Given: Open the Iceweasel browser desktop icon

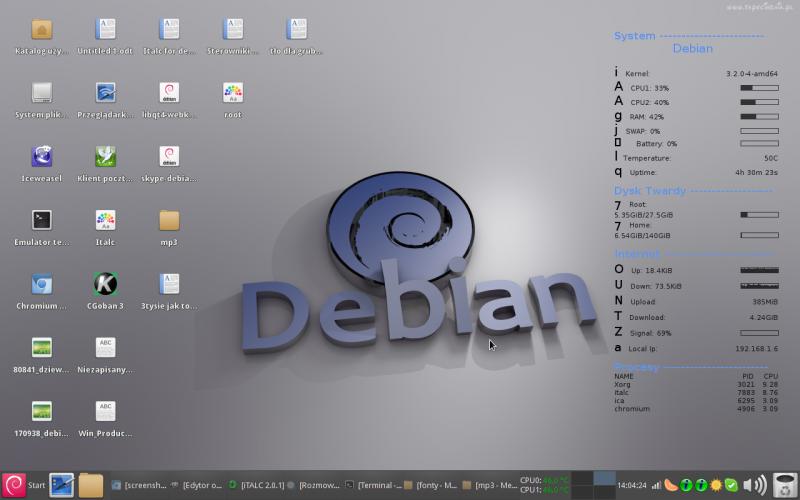Looking at the screenshot, I should [42, 156].
